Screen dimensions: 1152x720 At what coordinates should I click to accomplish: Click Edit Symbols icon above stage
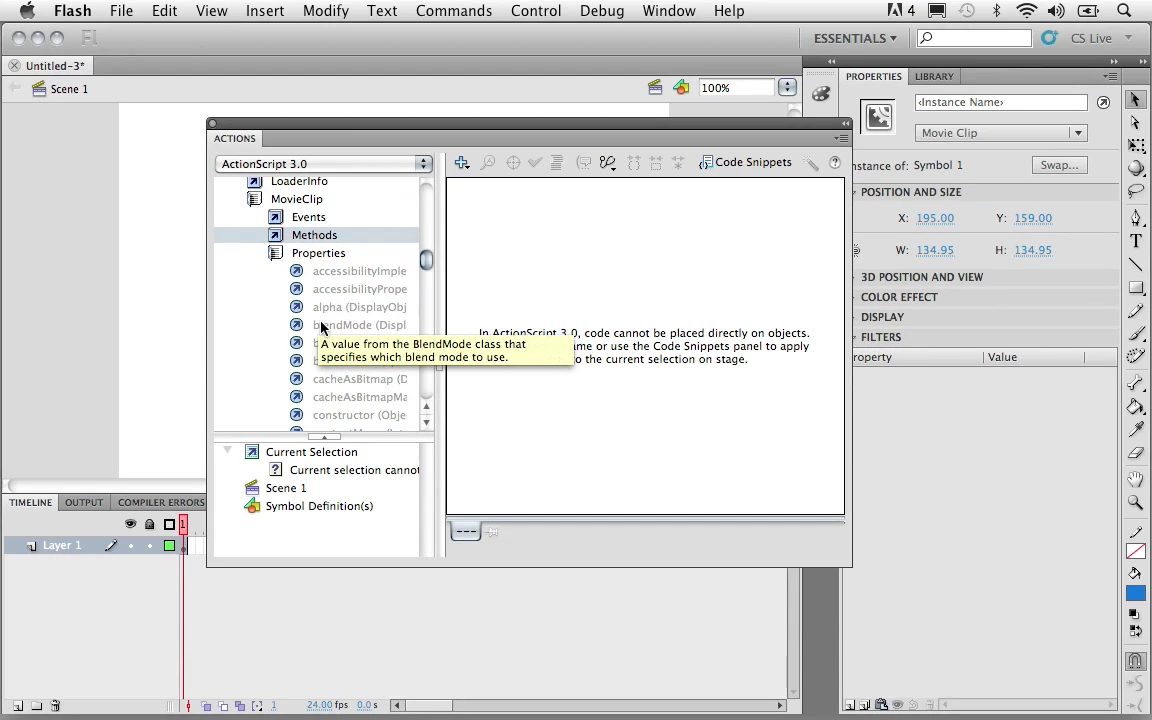(x=681, y=88)
